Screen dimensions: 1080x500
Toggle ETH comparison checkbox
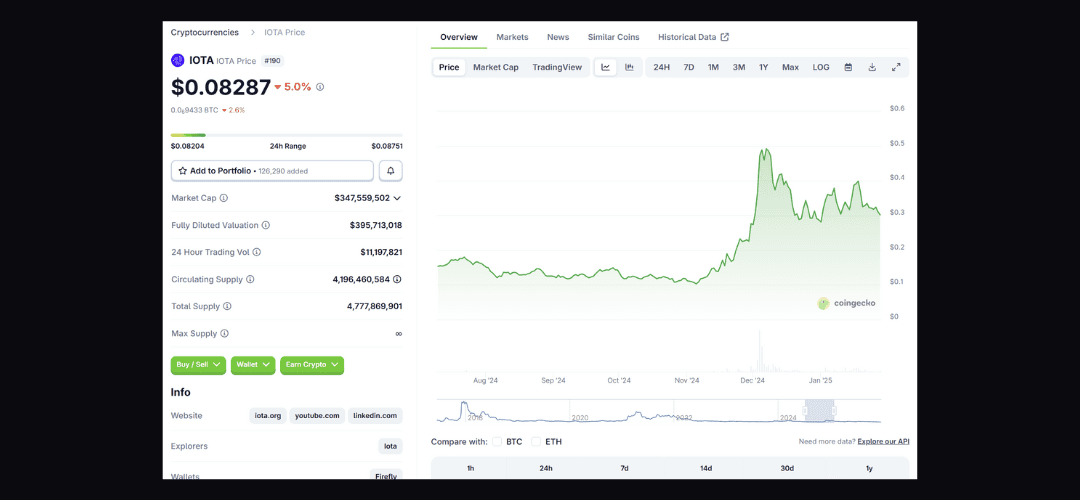(536, 441)
